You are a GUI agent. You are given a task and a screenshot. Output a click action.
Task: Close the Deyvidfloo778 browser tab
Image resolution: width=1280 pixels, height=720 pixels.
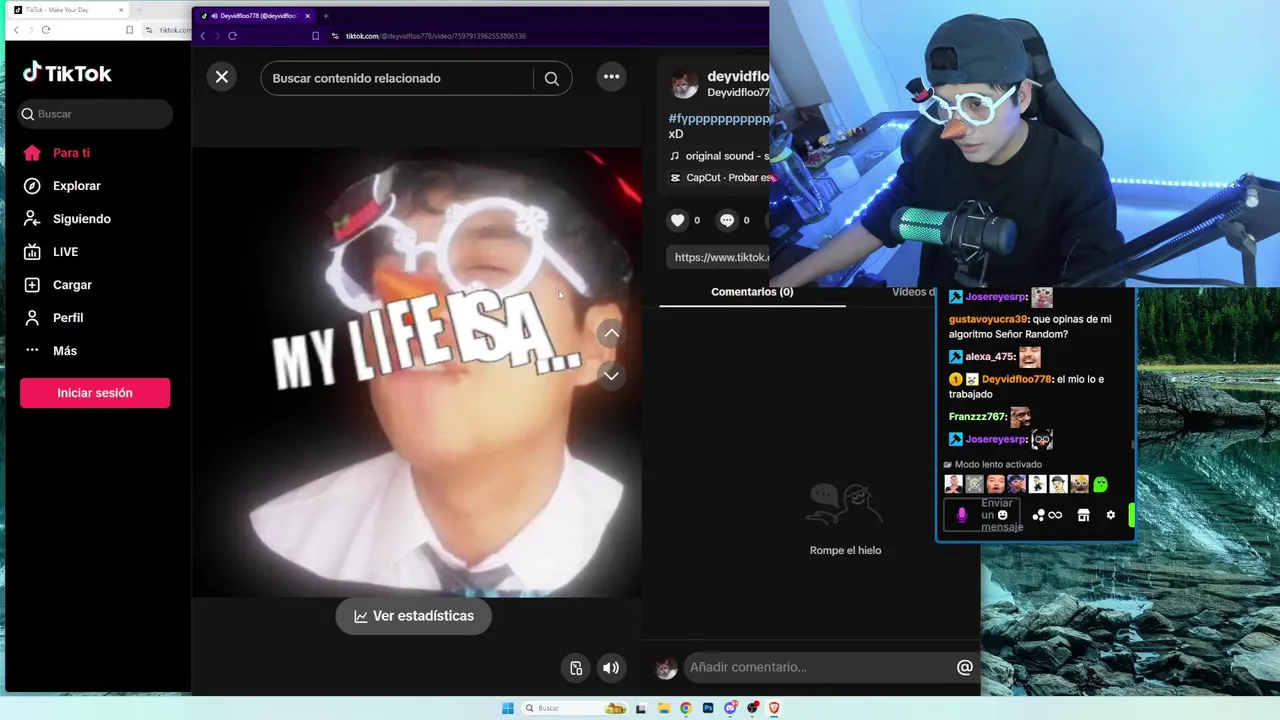(308, 16)
